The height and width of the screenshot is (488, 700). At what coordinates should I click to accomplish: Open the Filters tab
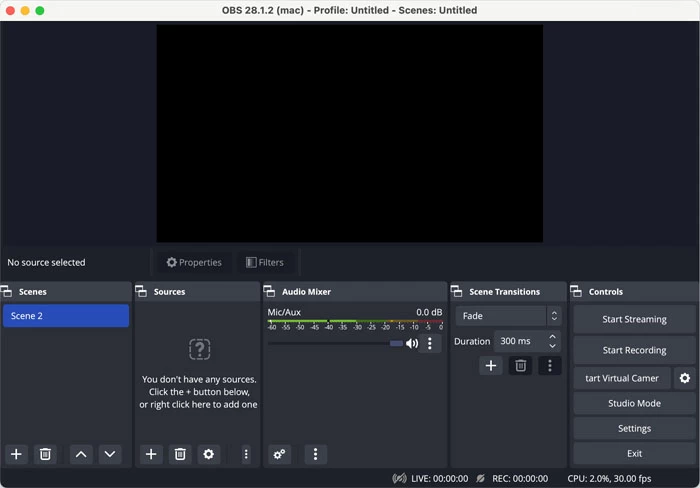pyautogui.click(x=265, y=262)
